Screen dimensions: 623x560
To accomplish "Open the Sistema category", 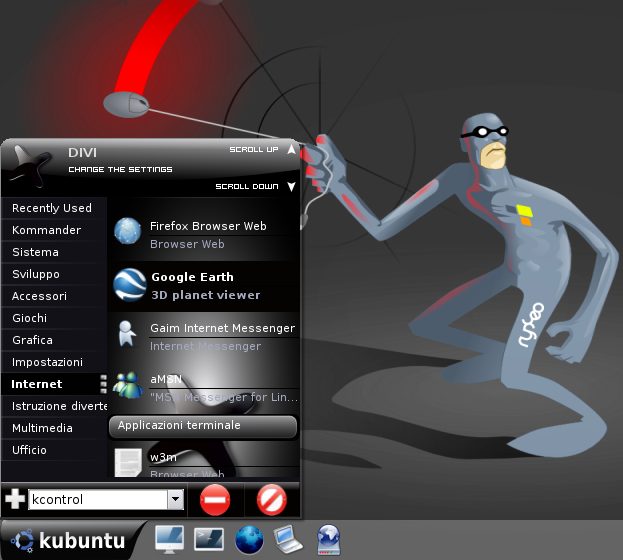I will coord(54,252).
